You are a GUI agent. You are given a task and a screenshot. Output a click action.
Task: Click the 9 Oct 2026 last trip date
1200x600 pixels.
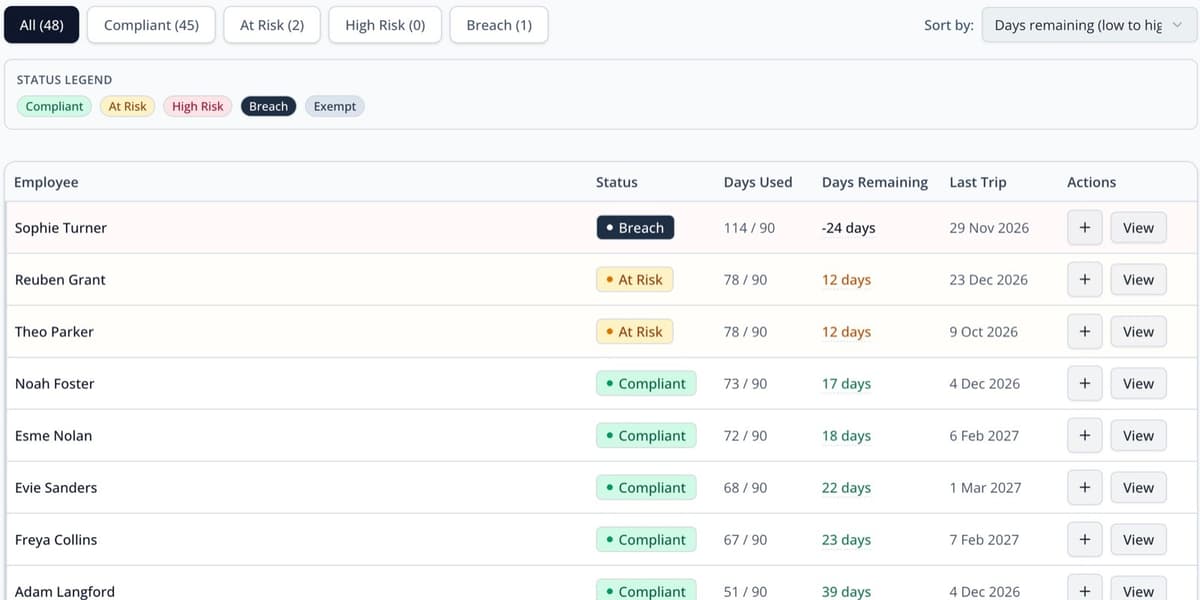pos(983,332)
